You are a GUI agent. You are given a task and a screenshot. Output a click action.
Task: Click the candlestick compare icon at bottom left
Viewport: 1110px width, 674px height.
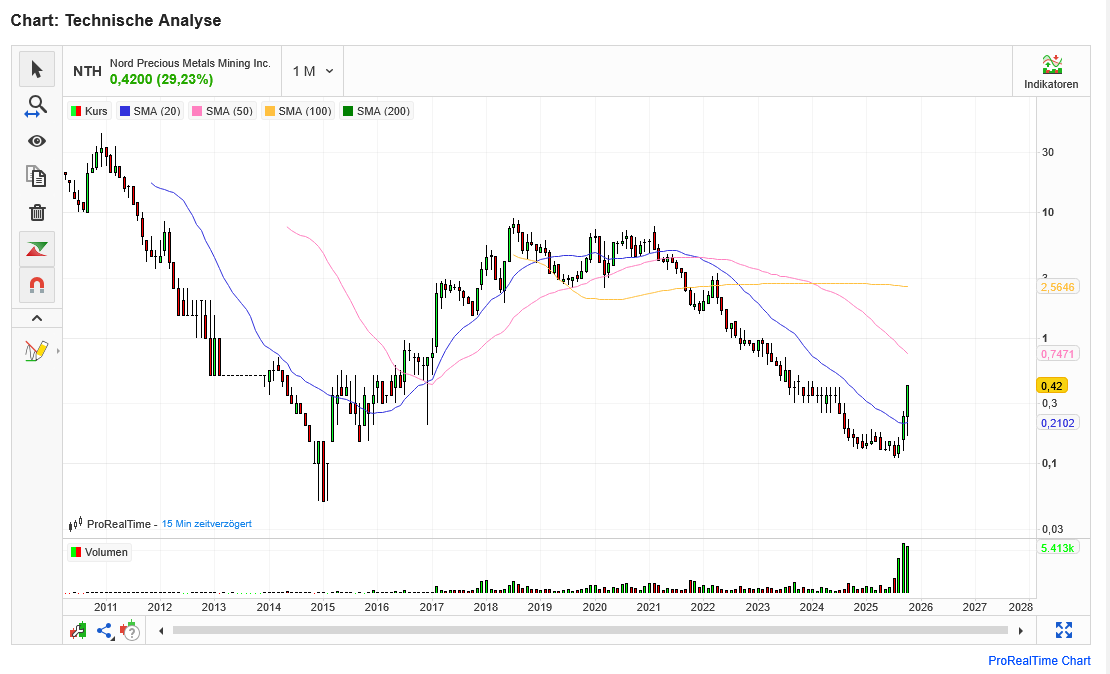tap(78, 631)
